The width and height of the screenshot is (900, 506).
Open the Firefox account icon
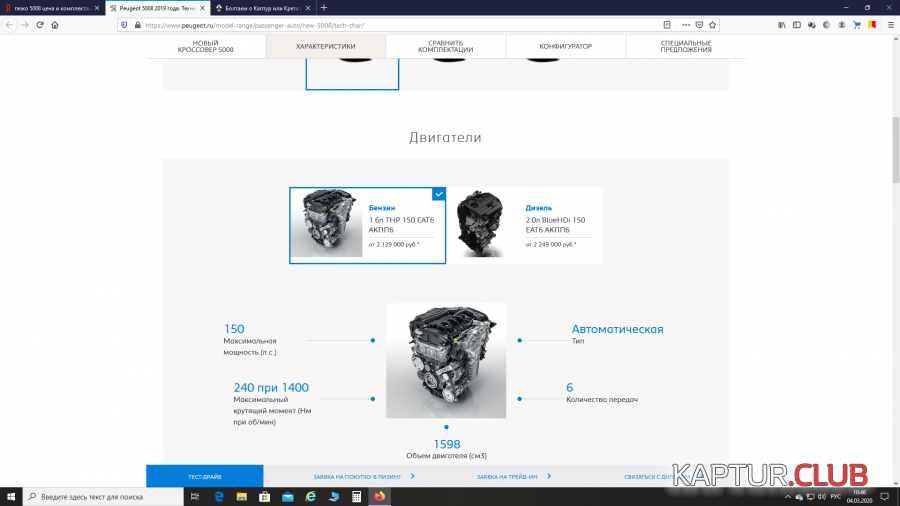click(x=841, y=25)
